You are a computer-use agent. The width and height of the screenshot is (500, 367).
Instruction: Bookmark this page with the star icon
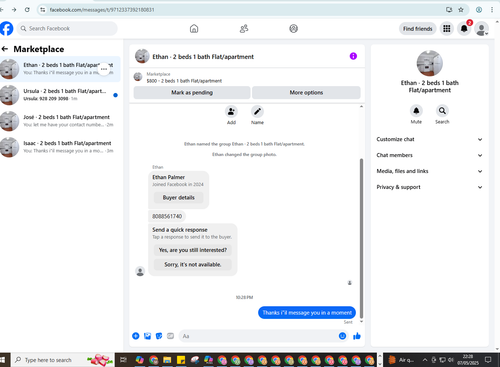click(x=461, y=10)
